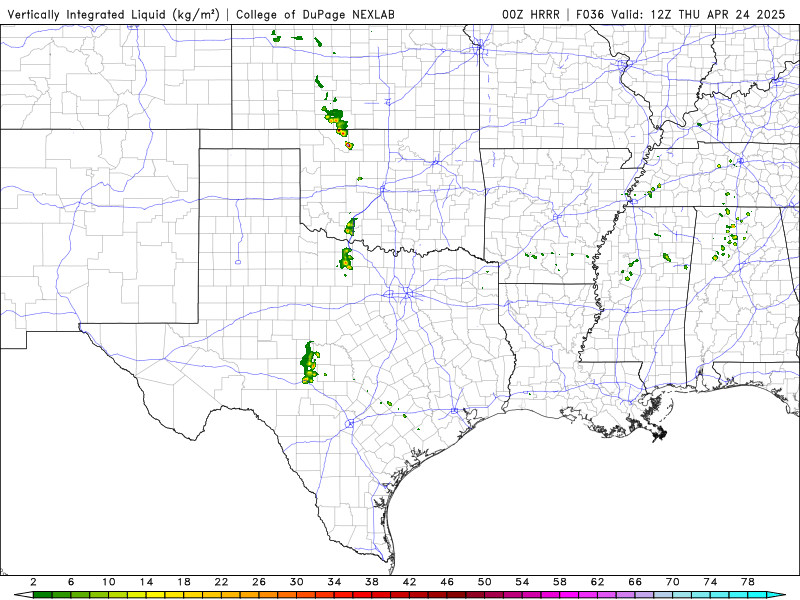Click the legend value '10'
The image size is (800, 600).
click(109, 582)
